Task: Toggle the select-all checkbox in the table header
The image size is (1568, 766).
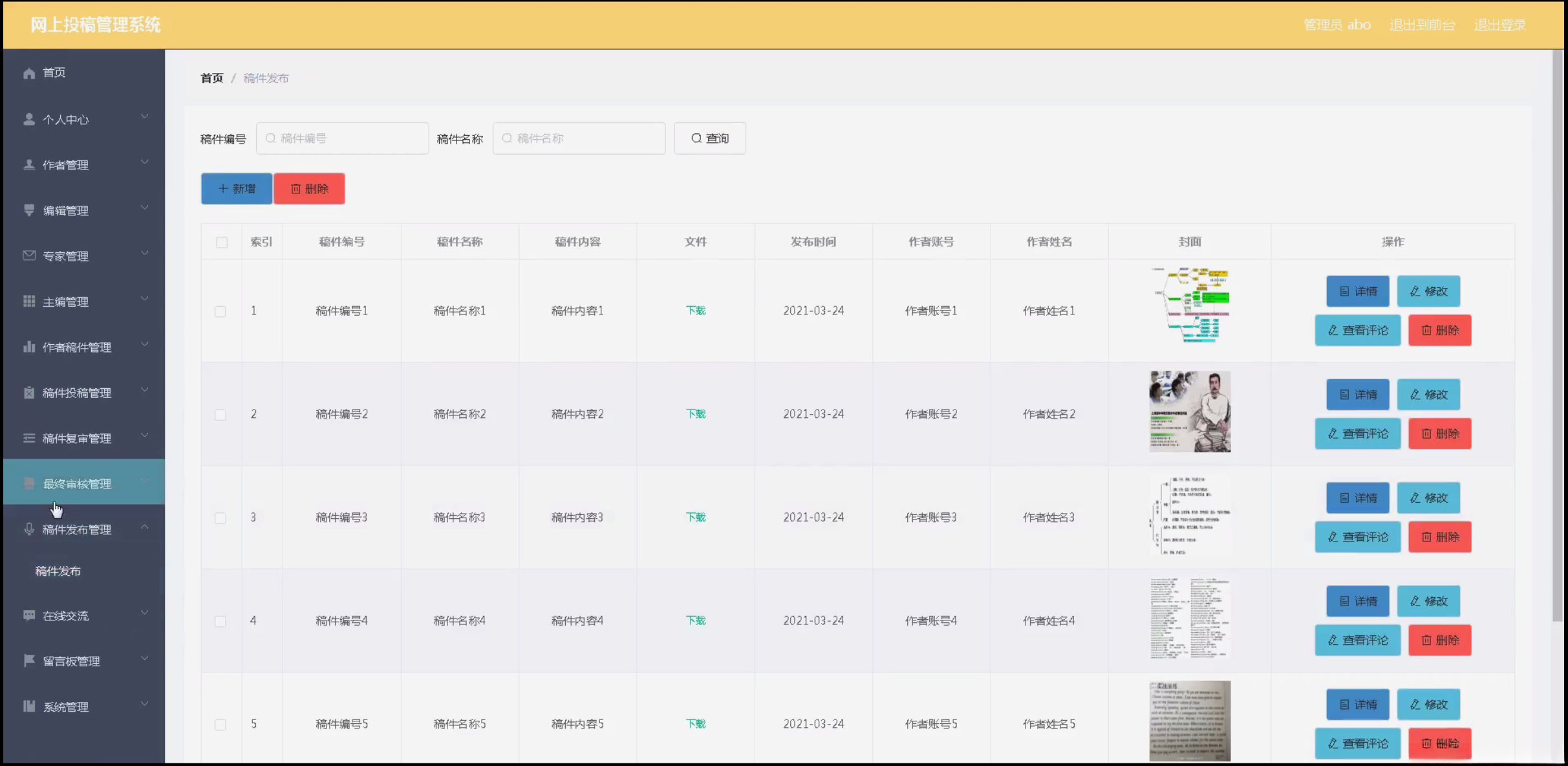Action: 222,242
